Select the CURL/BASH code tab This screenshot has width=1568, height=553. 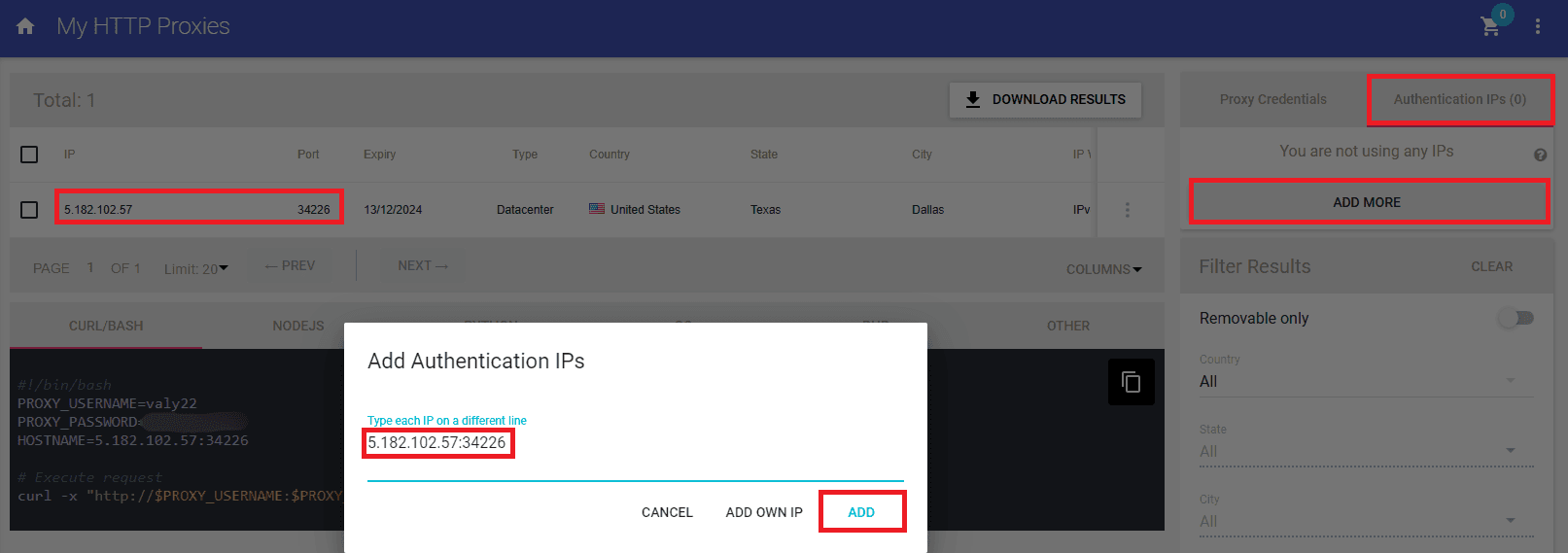click(106, 326)
